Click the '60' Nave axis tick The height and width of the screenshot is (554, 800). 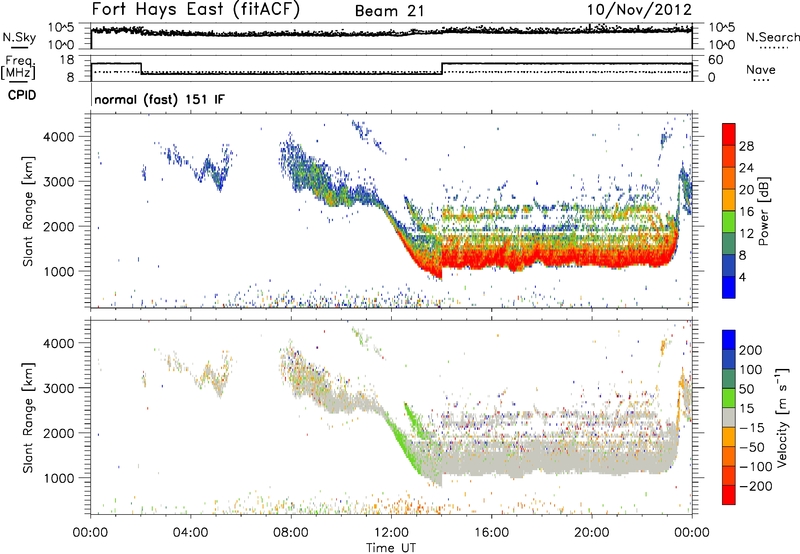click(x=715, y=60)
